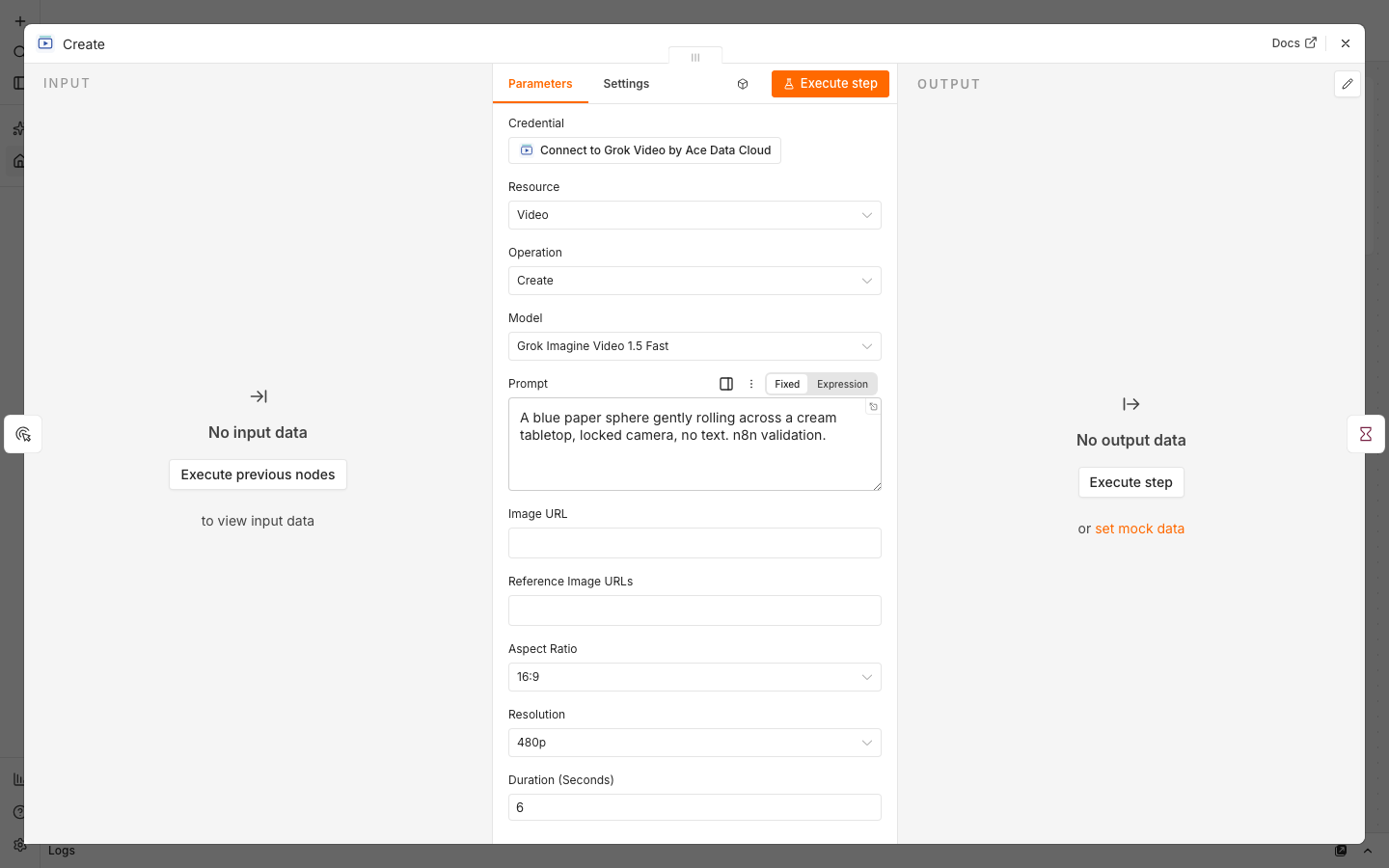Viewport: 1389px width, 868px height.
Task: Edit output with the pencil icon
Action: tap(1348, 84)
